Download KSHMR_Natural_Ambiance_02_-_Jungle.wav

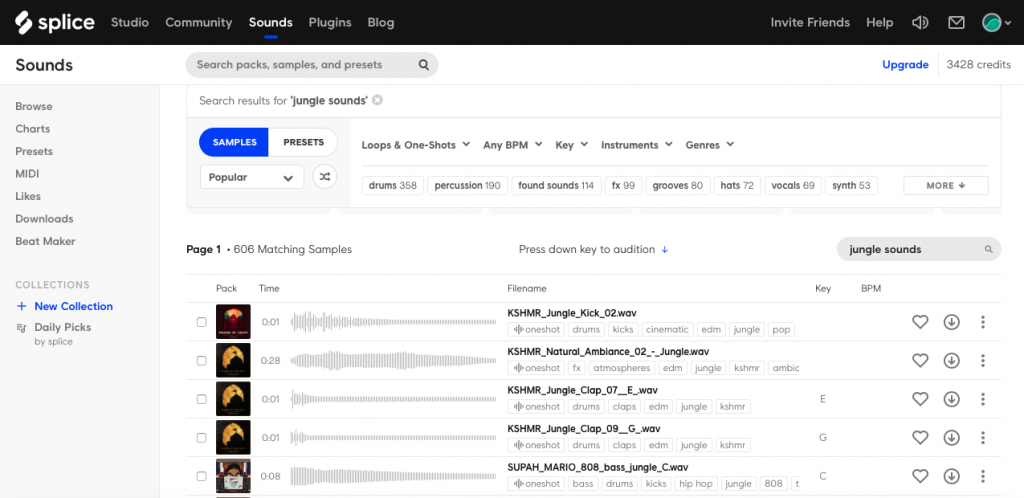(x=952, y=360)
